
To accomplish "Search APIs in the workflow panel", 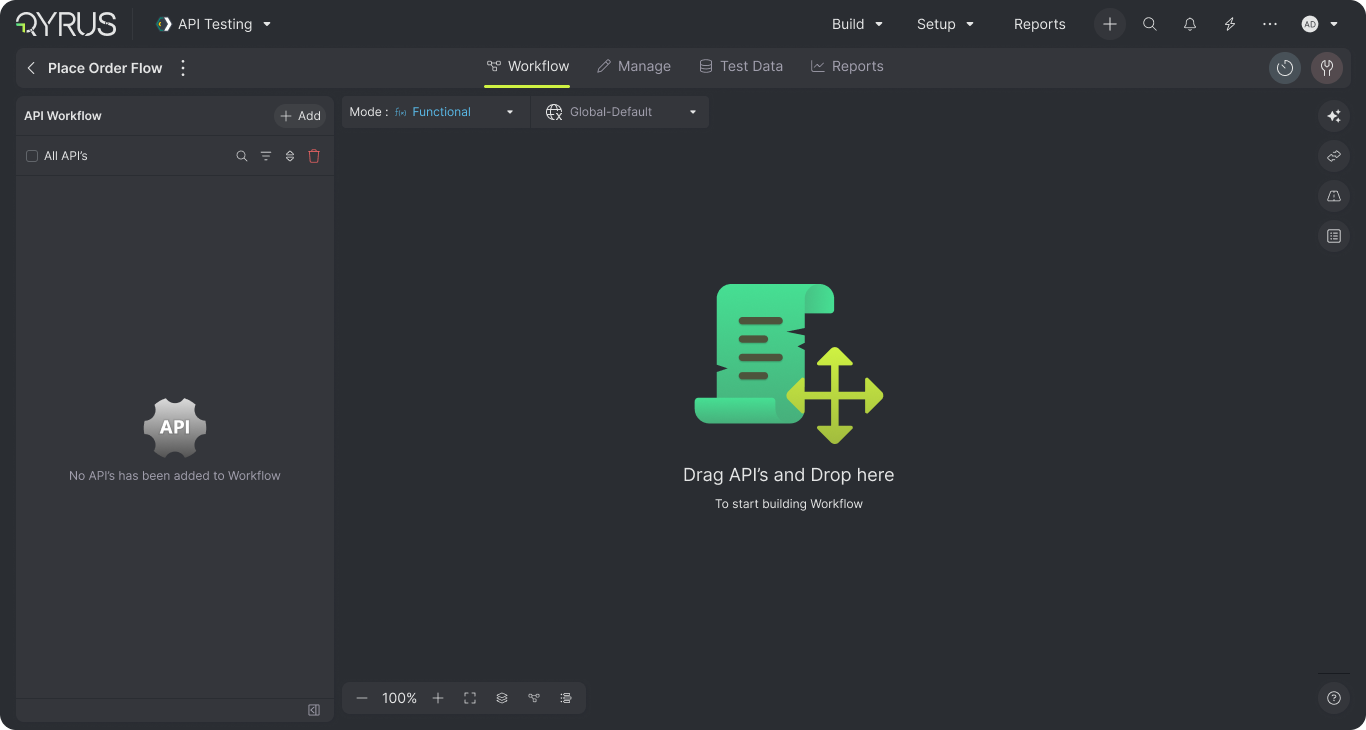I will click(x=242, y=156).
